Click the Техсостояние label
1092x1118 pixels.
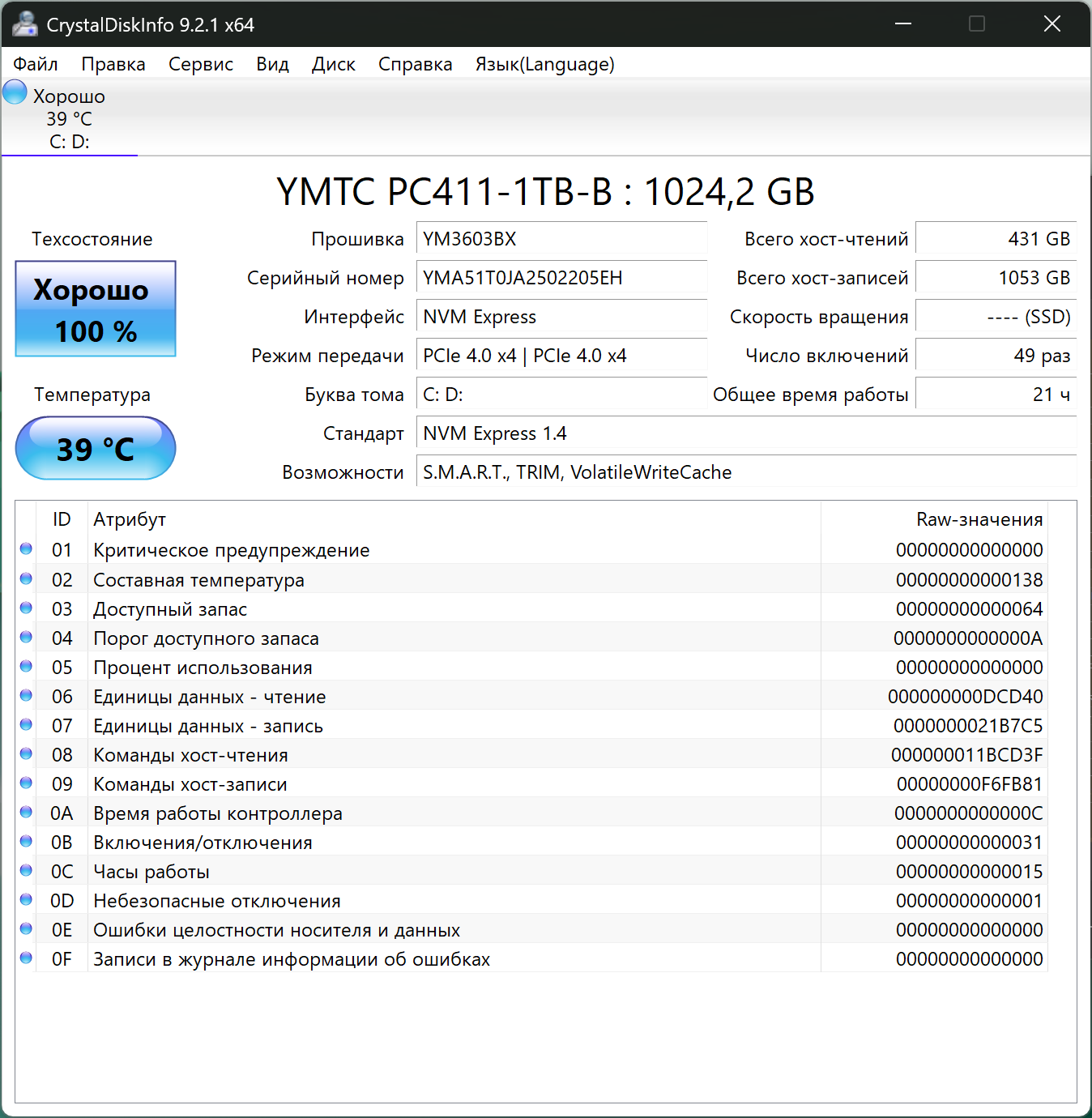click(x=92, y=239)
